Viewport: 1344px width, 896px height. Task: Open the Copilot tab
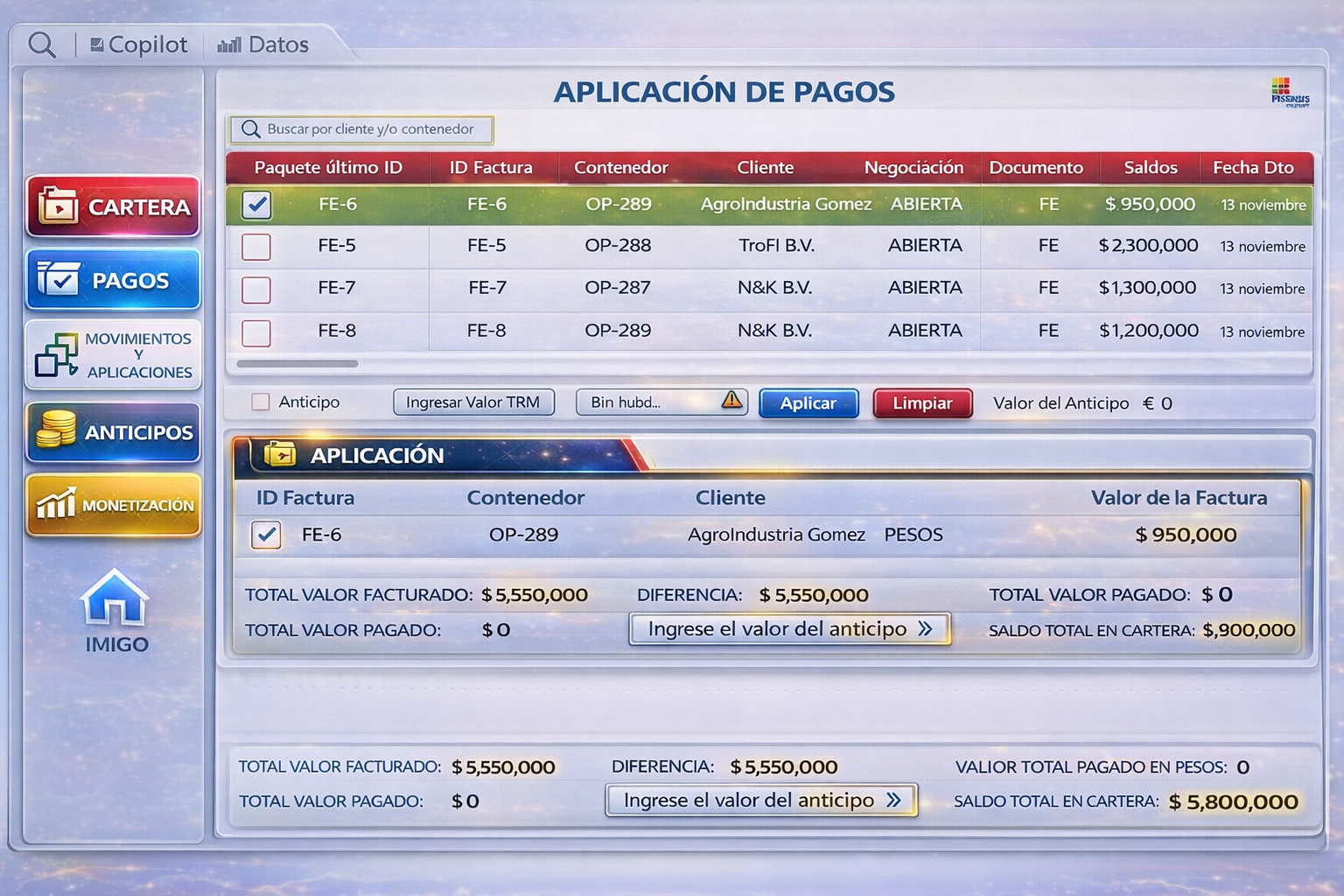point(139,44)
